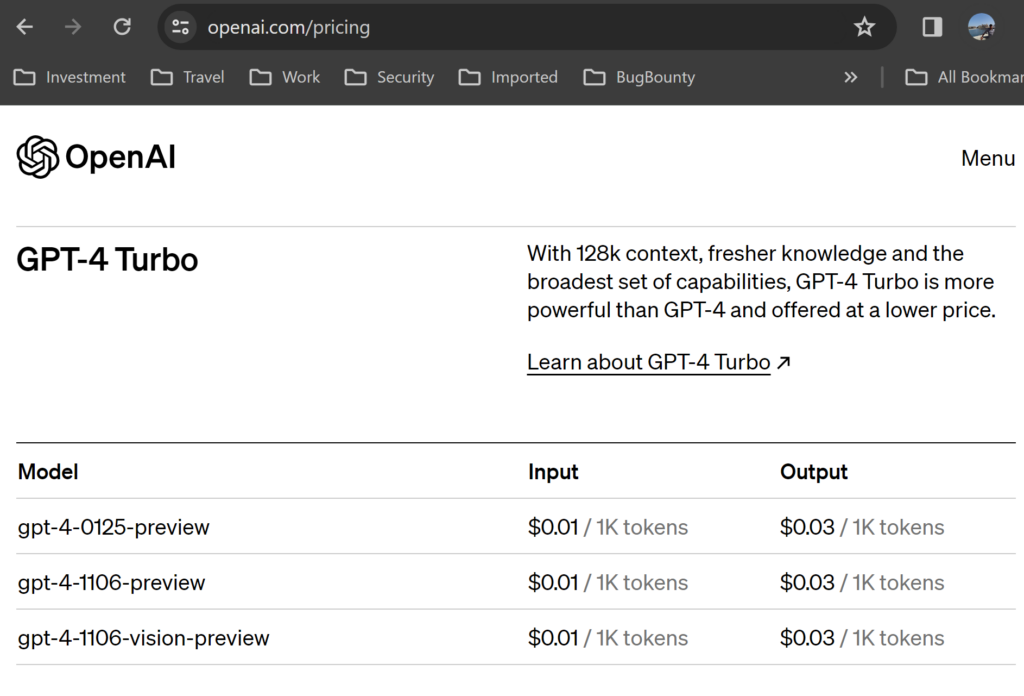
Task: Click the output price for gpt-4-1106-preview
Action: [862, 582]
